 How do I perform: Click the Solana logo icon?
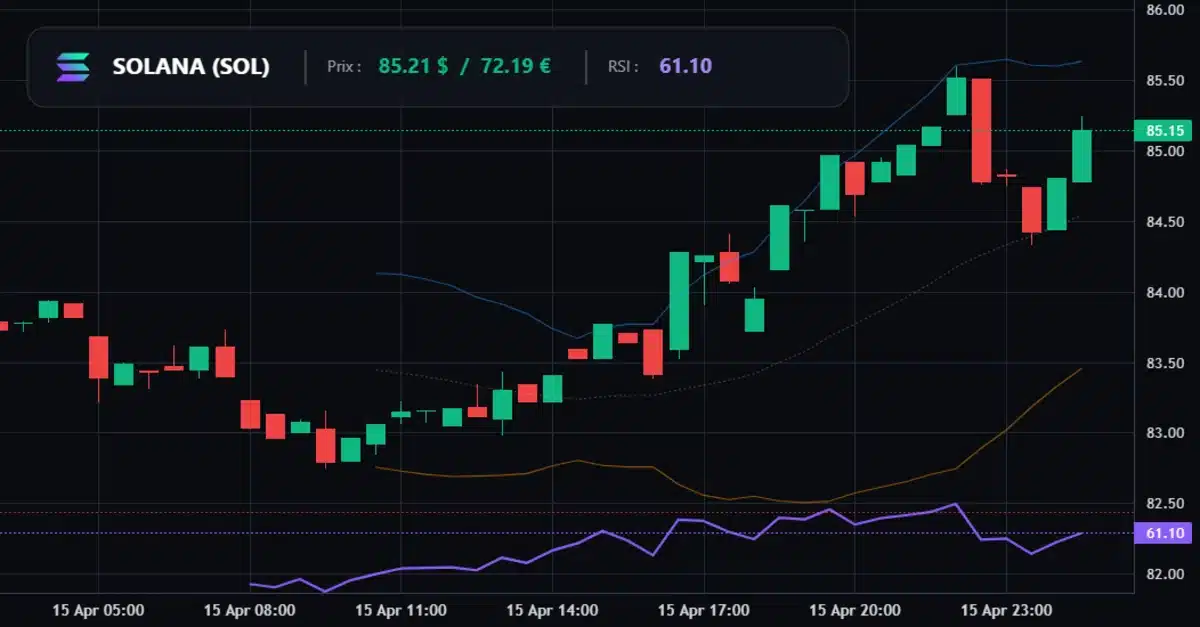pyautogui.click(x=73, y=67)
